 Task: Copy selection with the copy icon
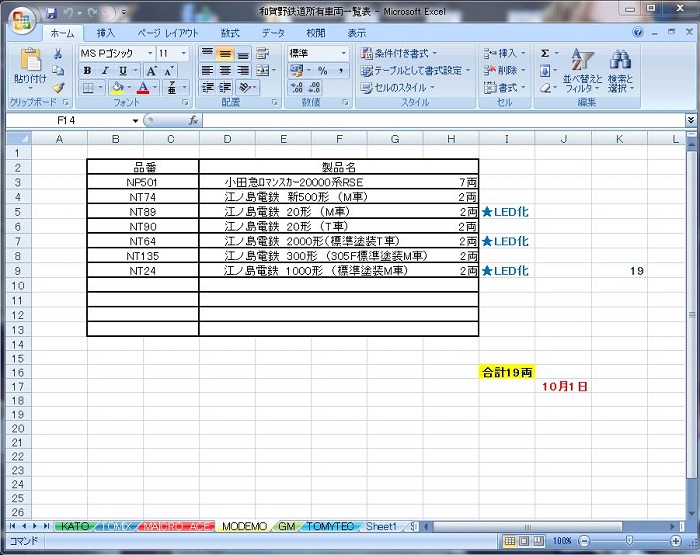[x=58, y=71]
